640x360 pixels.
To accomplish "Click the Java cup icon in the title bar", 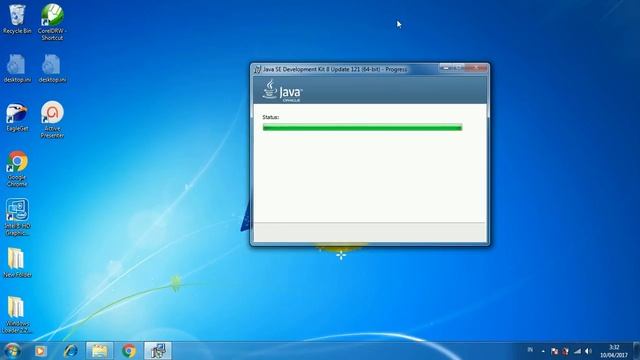I will 257,69.
